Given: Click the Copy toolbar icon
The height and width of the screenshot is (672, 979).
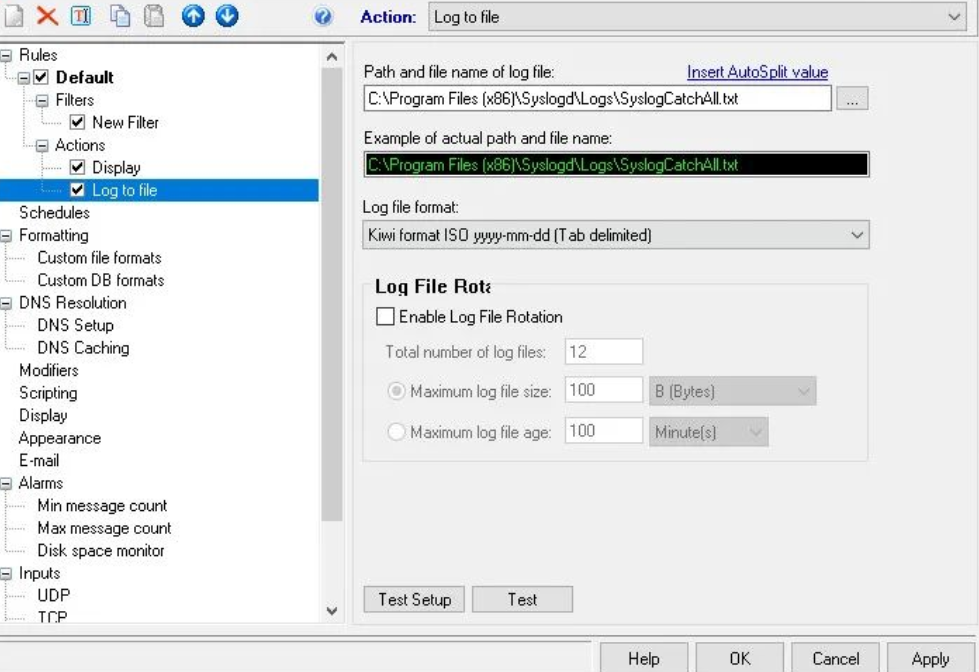Looking at the screenshot, I should (120, 16).
